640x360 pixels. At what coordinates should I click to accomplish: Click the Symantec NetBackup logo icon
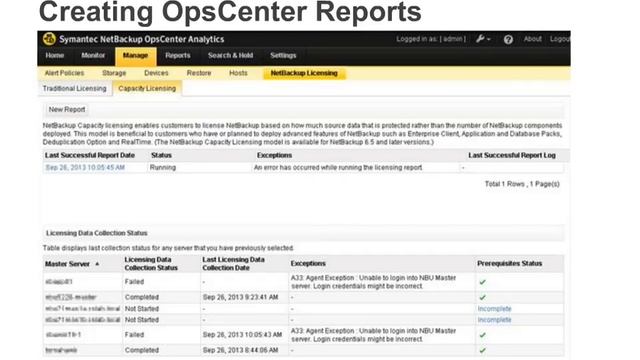(49, 39)
